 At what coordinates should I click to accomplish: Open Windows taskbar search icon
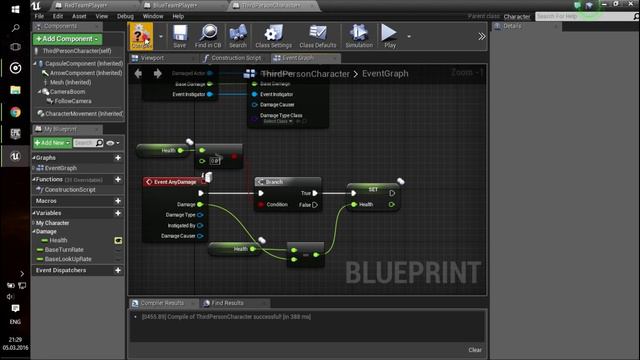[16, 28]
